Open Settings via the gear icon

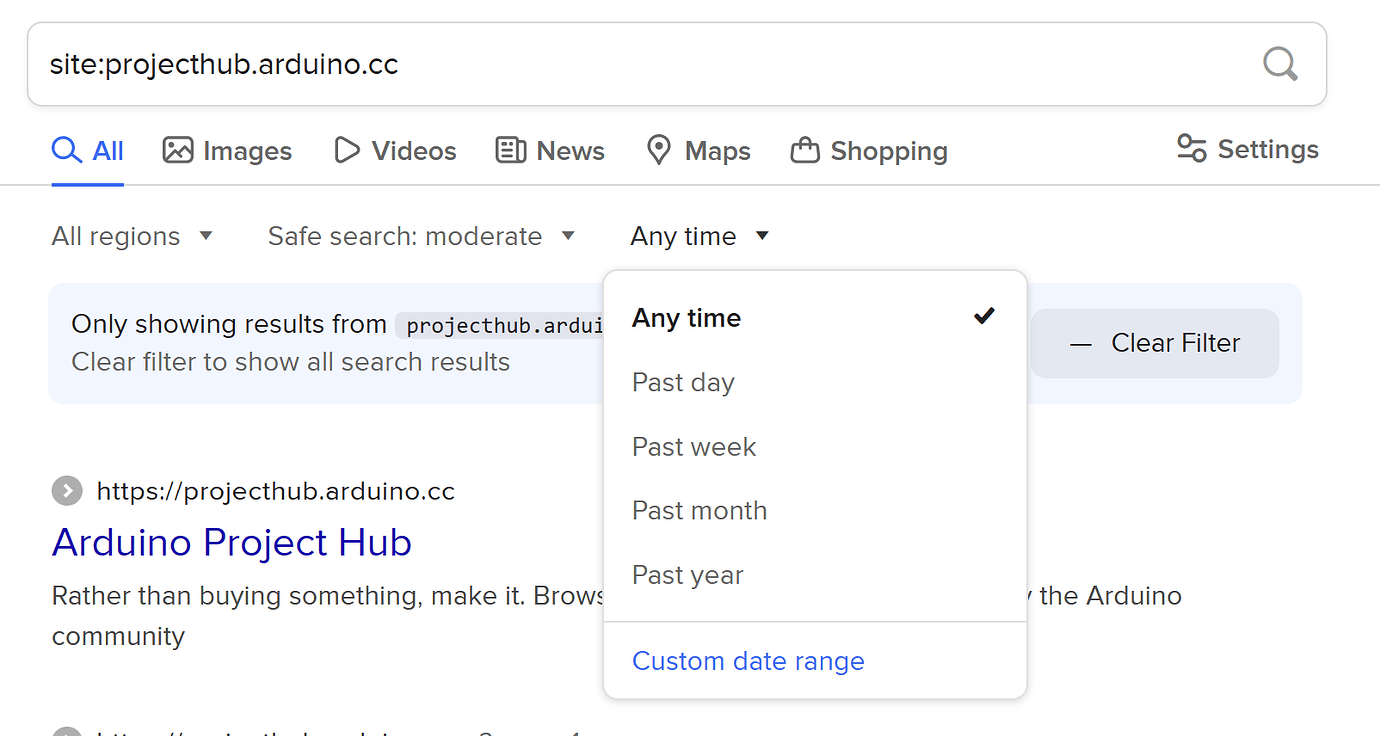1190,148
